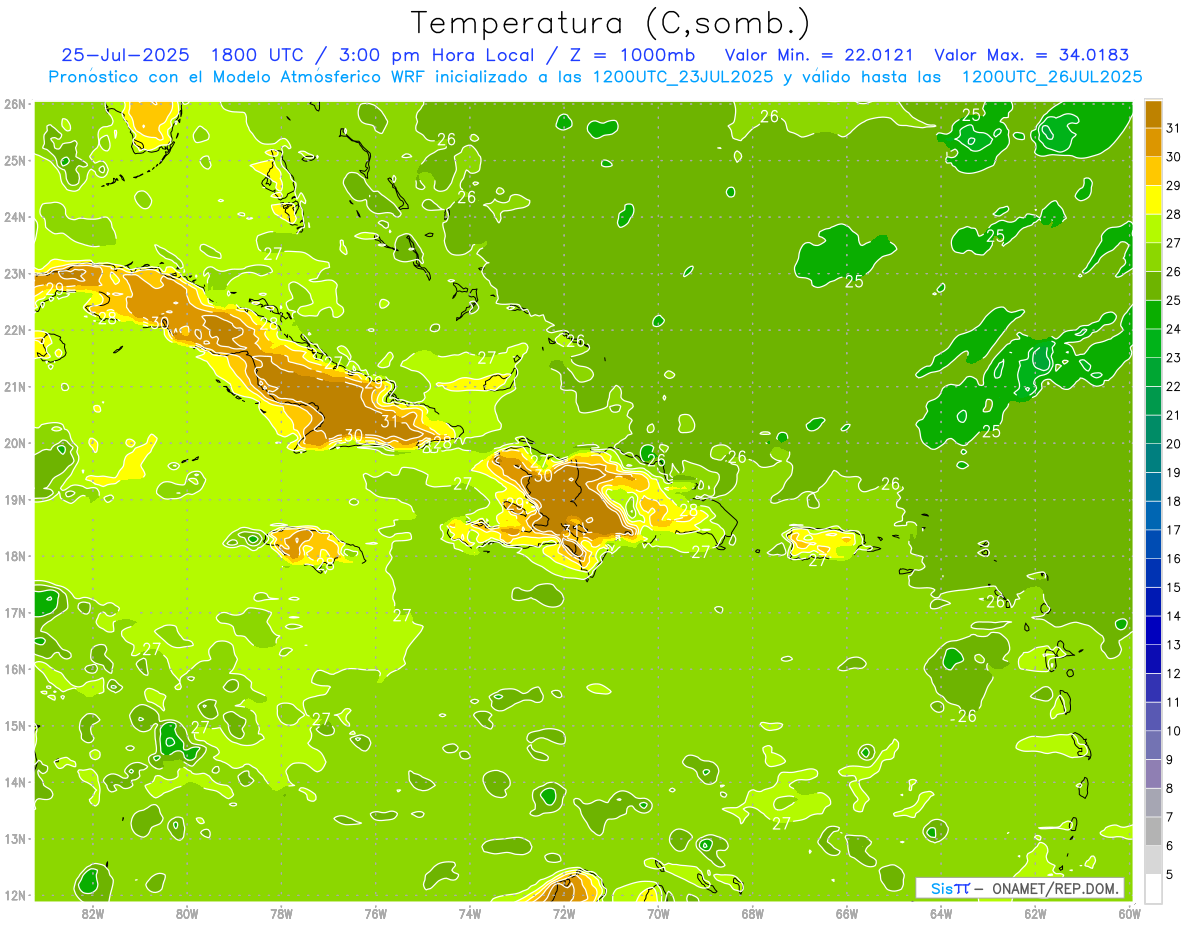
Task: Click the color bar segment between 26 and 27
Action: [1153, 256]
